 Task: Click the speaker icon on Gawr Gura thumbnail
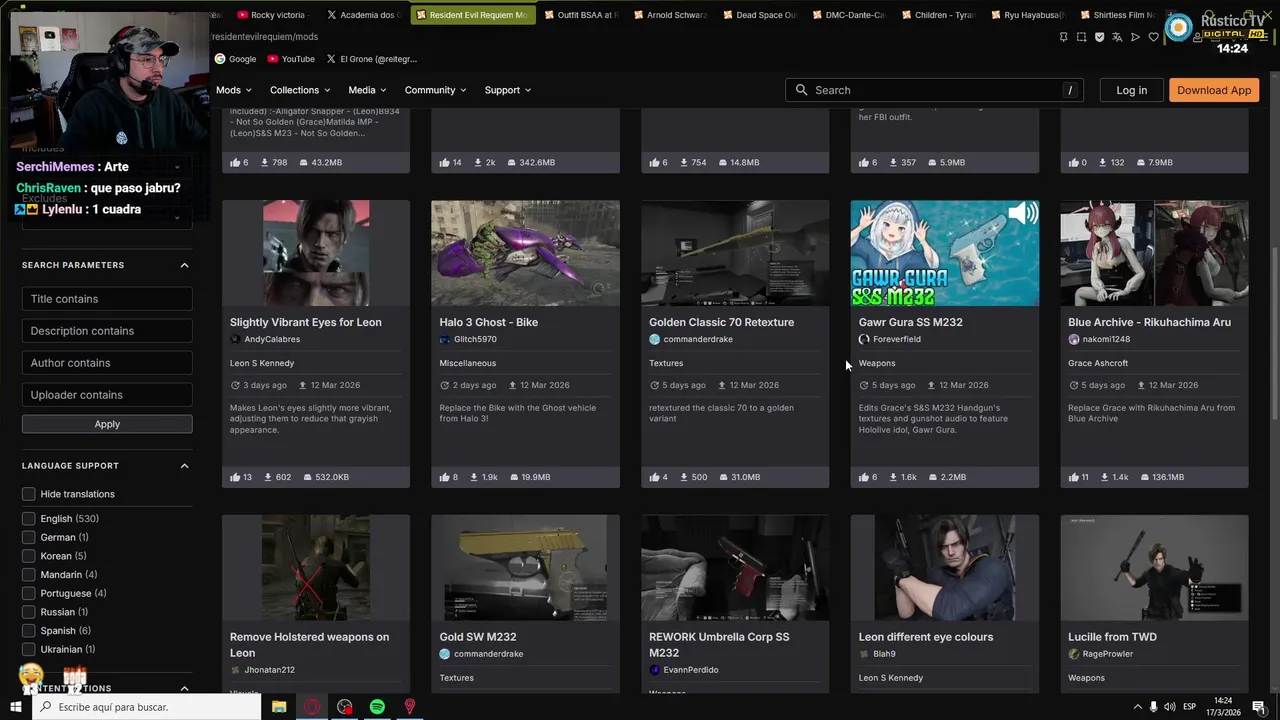point(1022,213)
